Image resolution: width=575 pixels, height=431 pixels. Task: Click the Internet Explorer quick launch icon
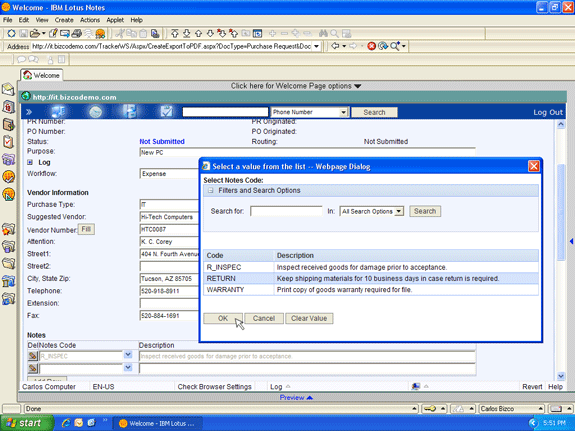[x=66, y=423]
